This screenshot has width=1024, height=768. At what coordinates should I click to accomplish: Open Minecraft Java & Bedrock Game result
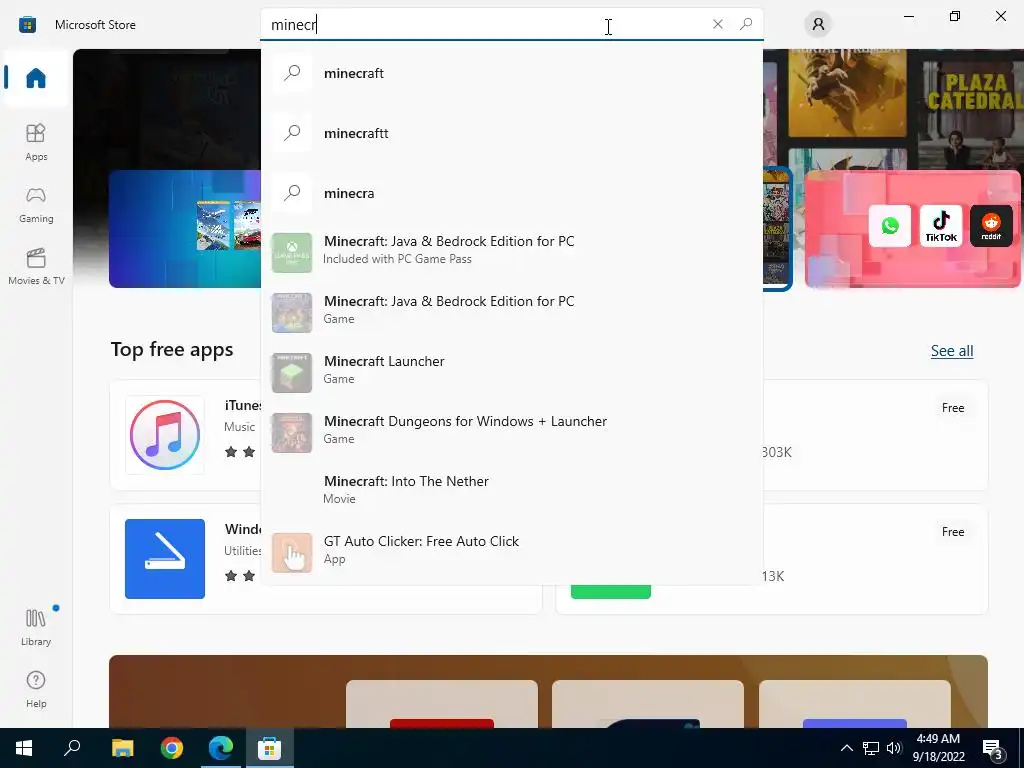click(511, 311)
